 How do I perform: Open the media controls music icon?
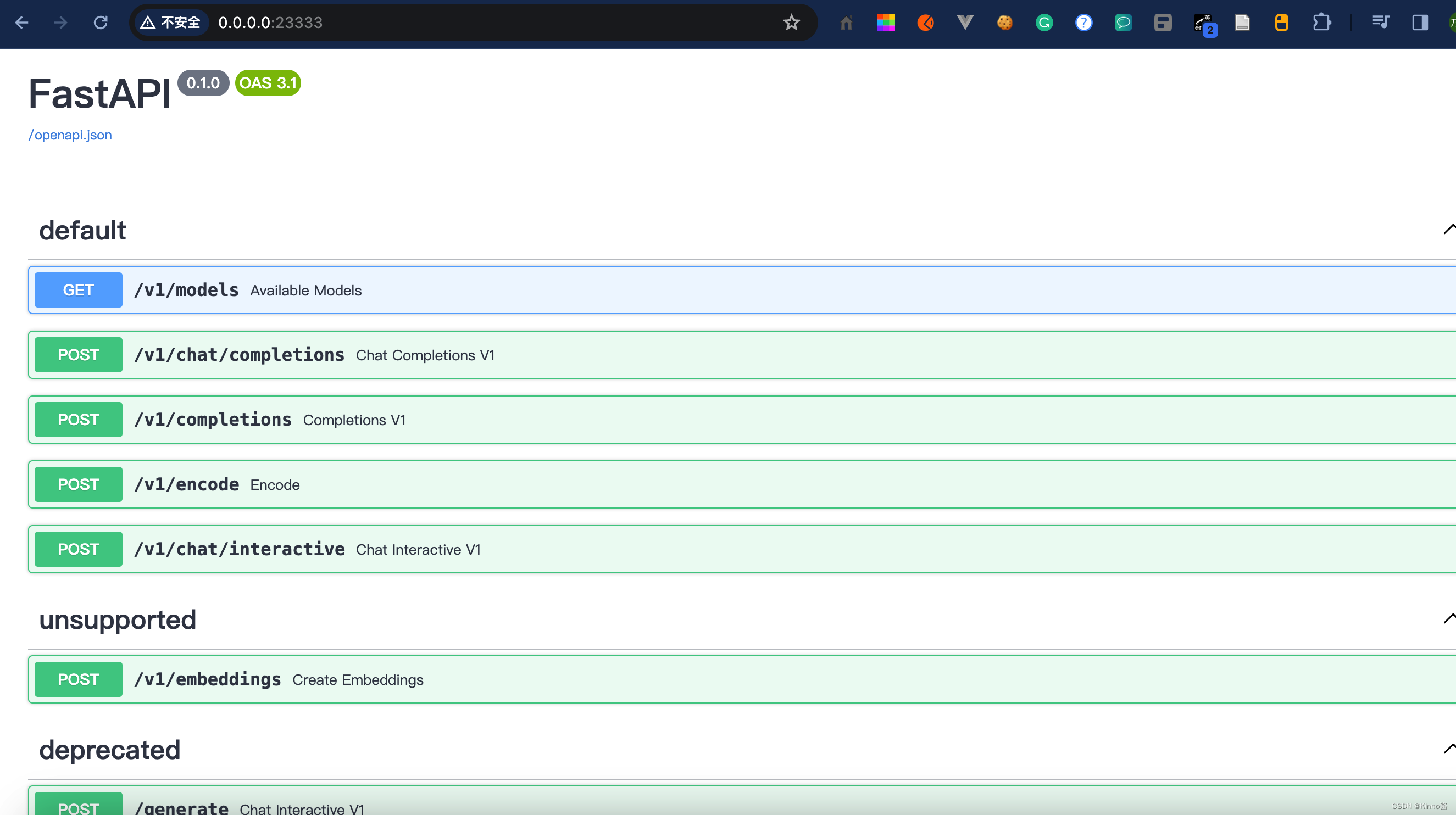pyautogui.click(x=1380, y=23)
